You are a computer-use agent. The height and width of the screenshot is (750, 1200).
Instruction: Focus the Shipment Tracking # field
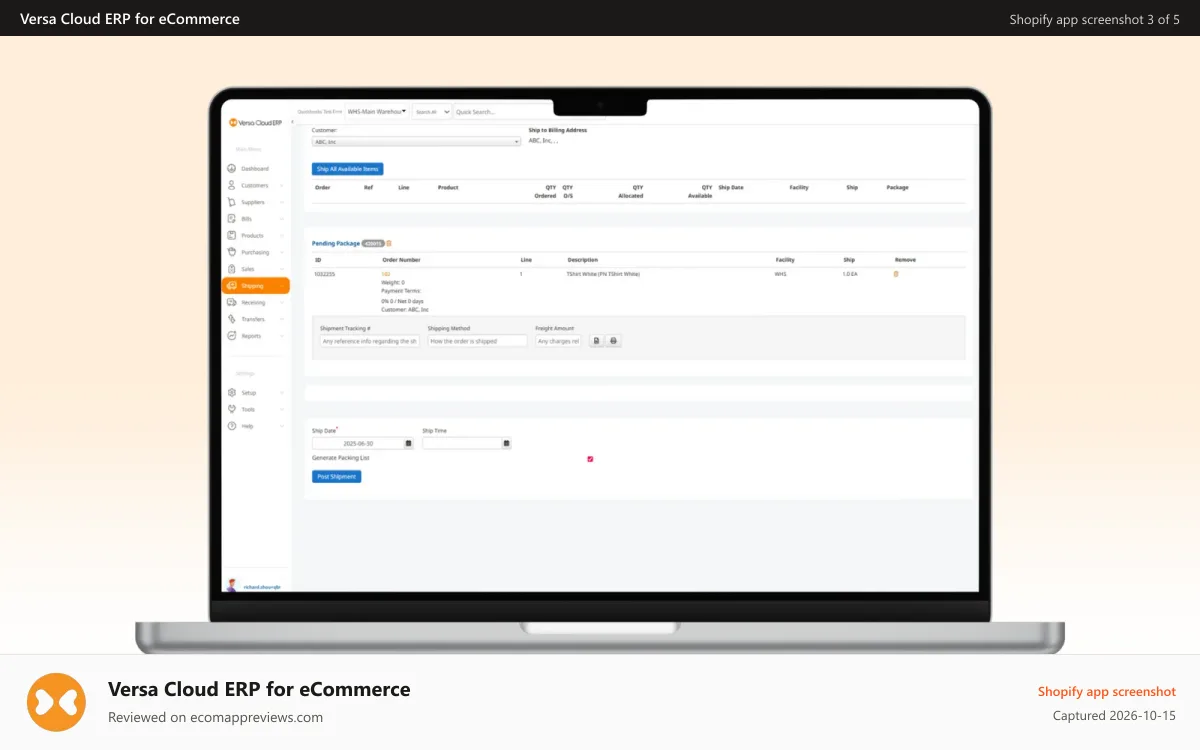pyautogui.click(x=370, y=341)
